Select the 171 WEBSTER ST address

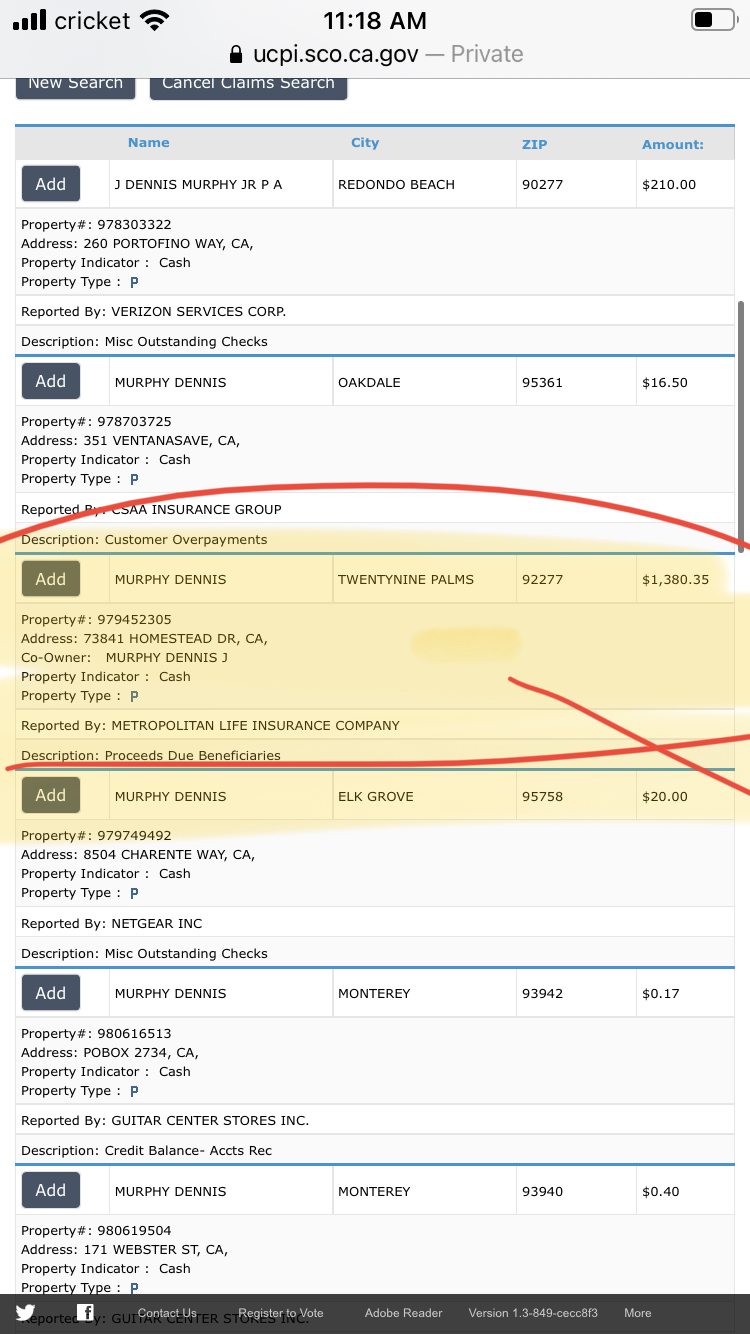click(x=124, y=1249)
